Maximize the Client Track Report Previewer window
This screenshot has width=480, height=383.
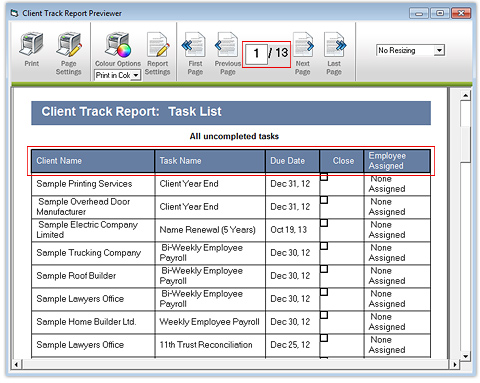(x=440, y=13)
